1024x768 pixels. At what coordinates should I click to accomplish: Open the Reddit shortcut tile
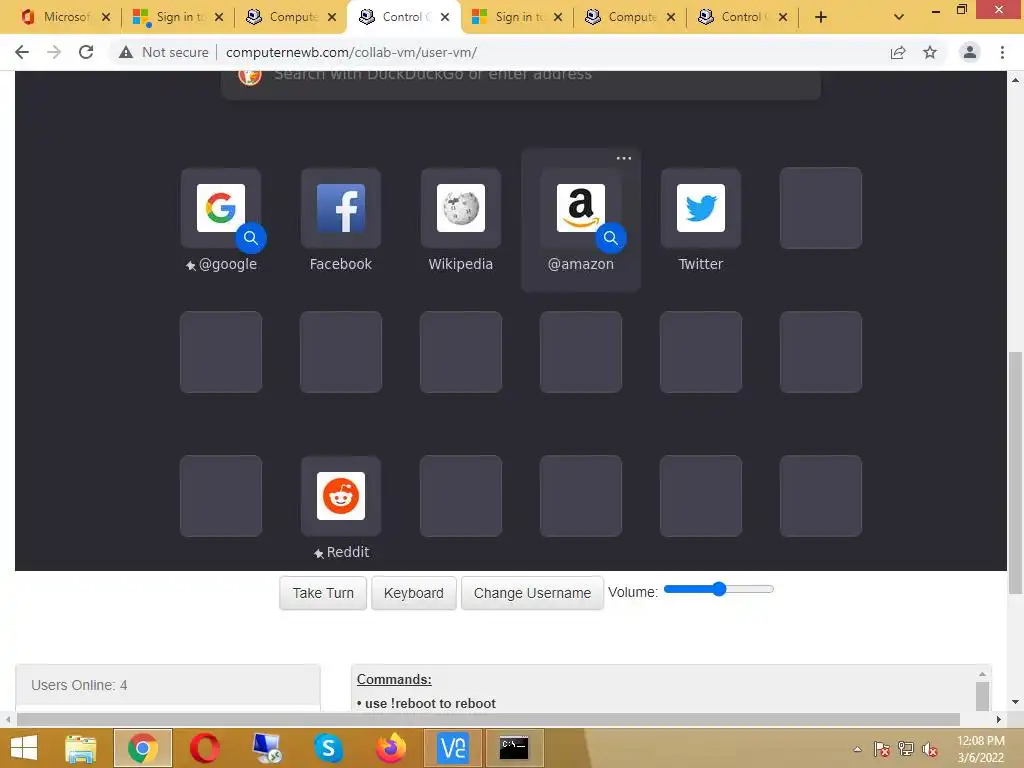pyautogui.click(x=340, y=496)
